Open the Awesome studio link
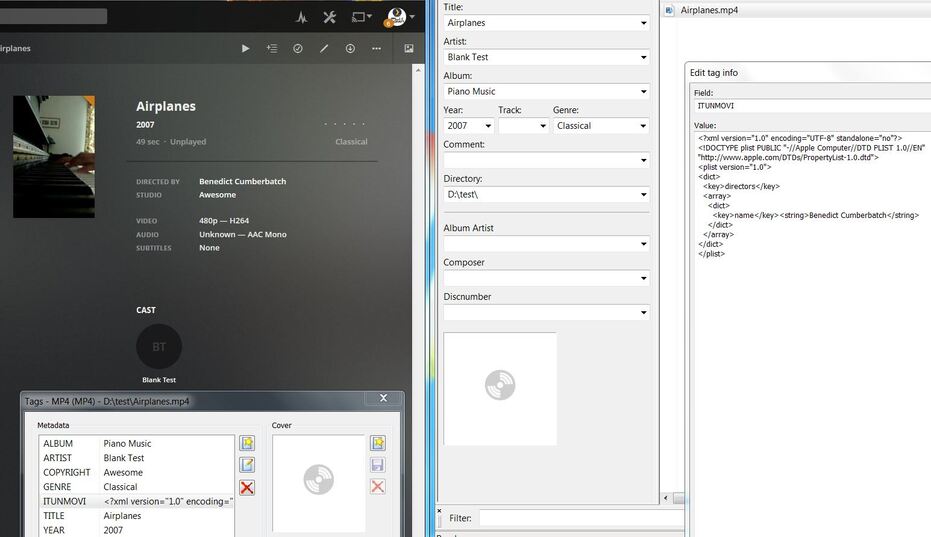The height and width of the screenshot is (537, 931). (217, 195)
